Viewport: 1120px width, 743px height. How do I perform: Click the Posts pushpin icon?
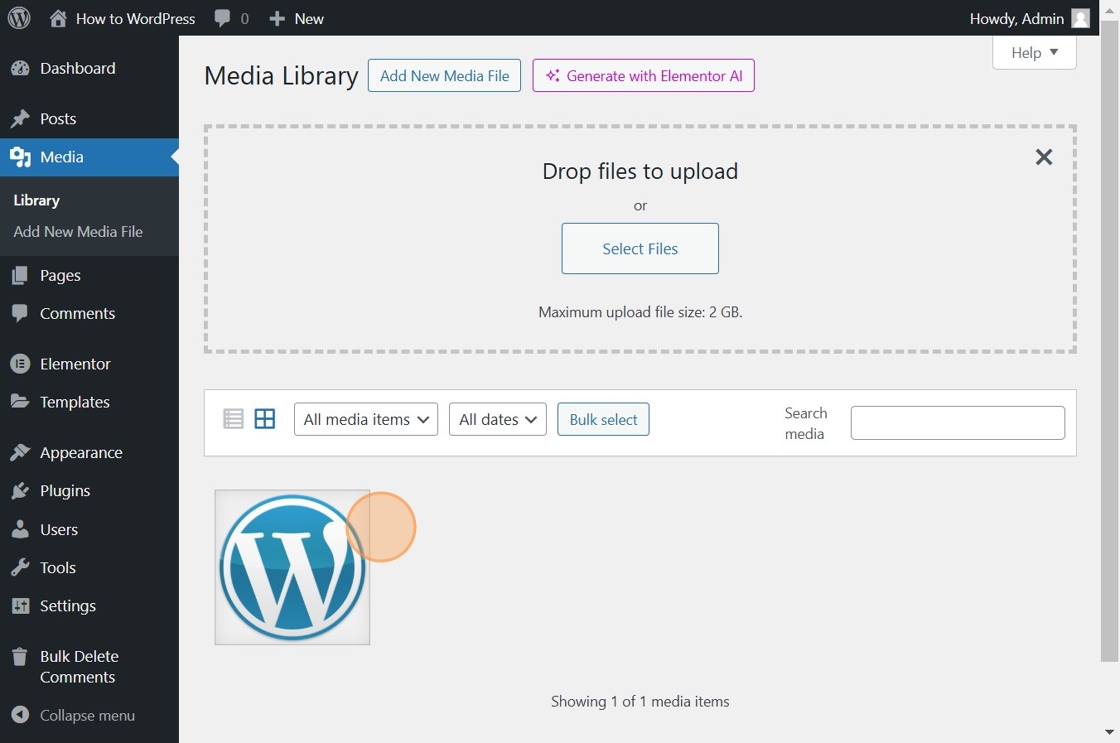pos(20,119)
